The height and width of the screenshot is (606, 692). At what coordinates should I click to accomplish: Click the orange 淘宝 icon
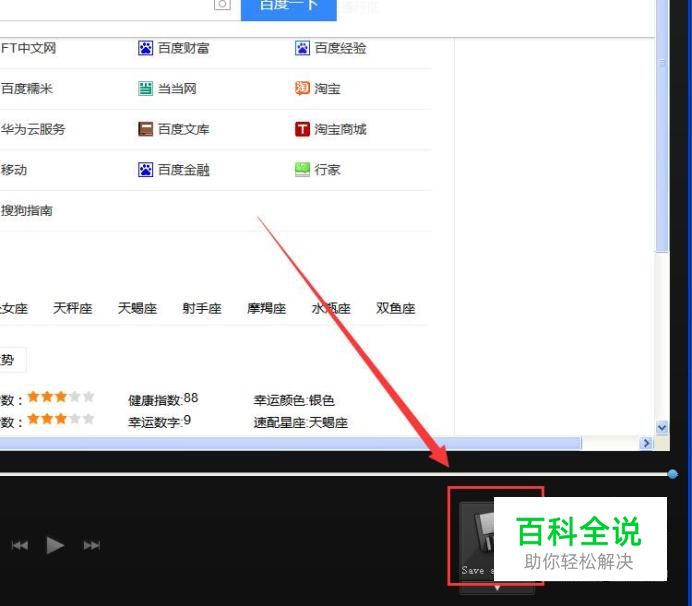(x=302, y=88)
